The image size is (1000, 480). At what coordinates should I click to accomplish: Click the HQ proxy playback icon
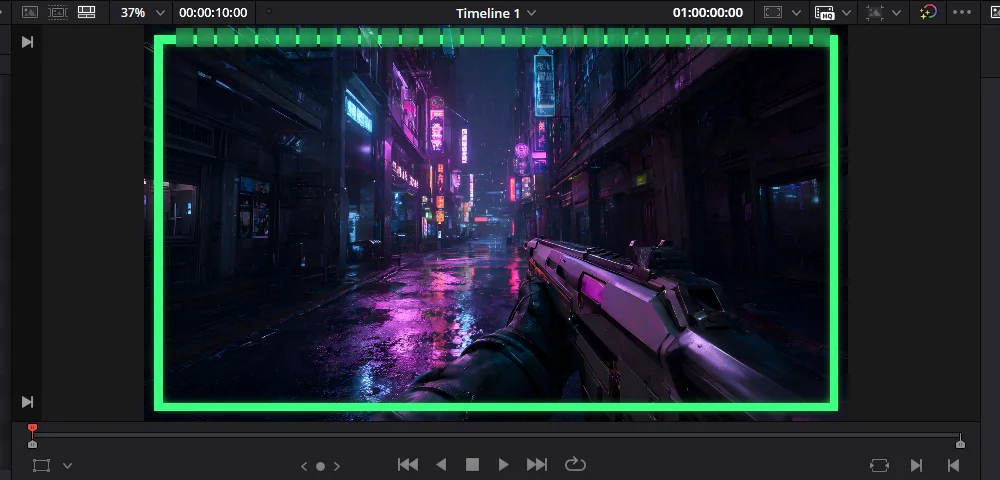[x=825, y=13]
